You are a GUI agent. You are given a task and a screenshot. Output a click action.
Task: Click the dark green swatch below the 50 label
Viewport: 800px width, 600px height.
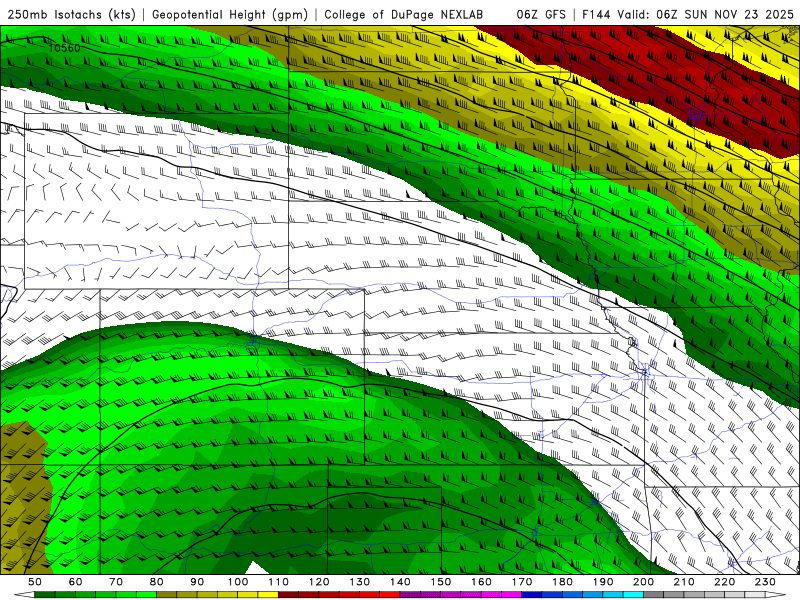(x=45, y=595)
